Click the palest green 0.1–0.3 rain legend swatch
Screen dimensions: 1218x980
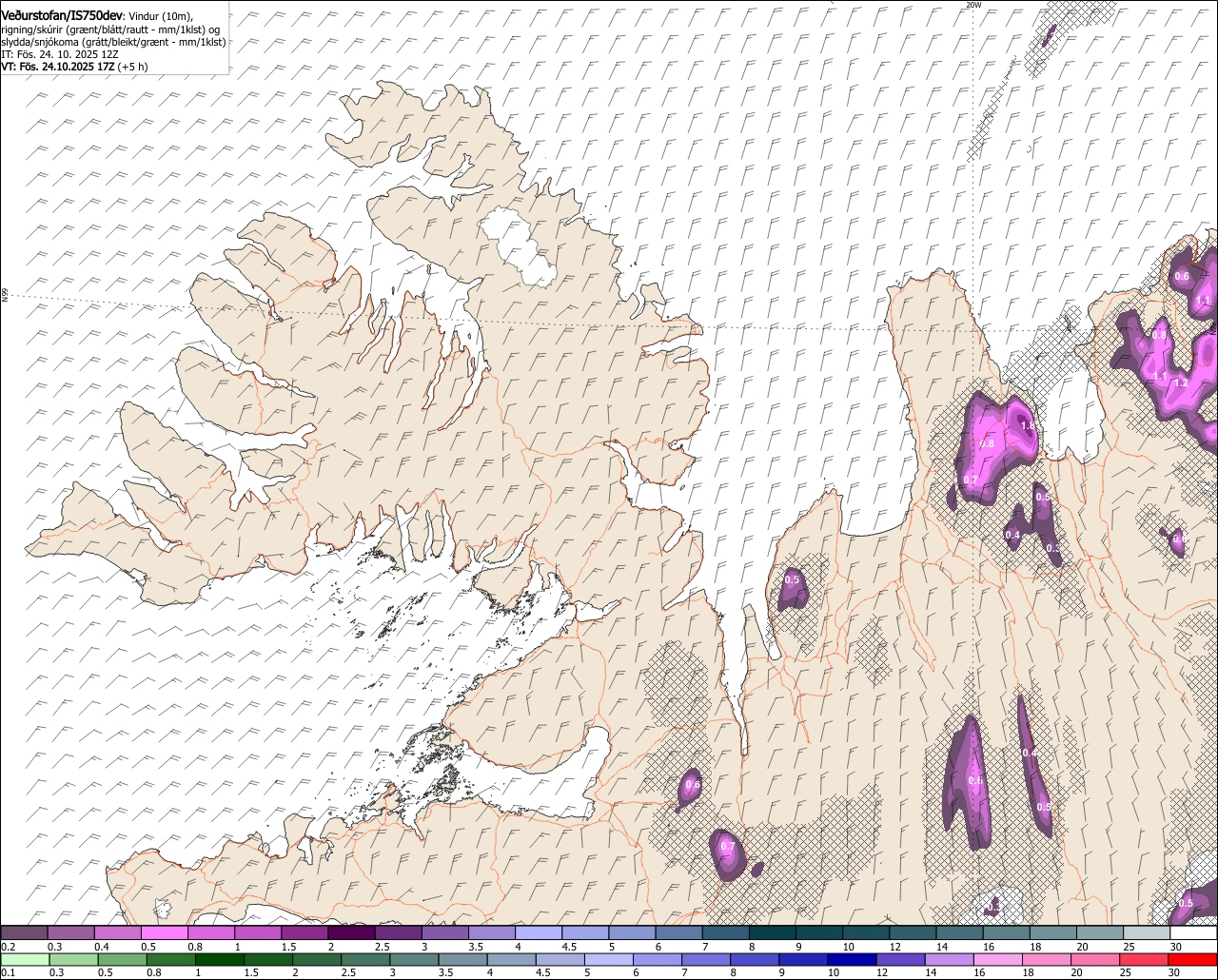(26, 960)
